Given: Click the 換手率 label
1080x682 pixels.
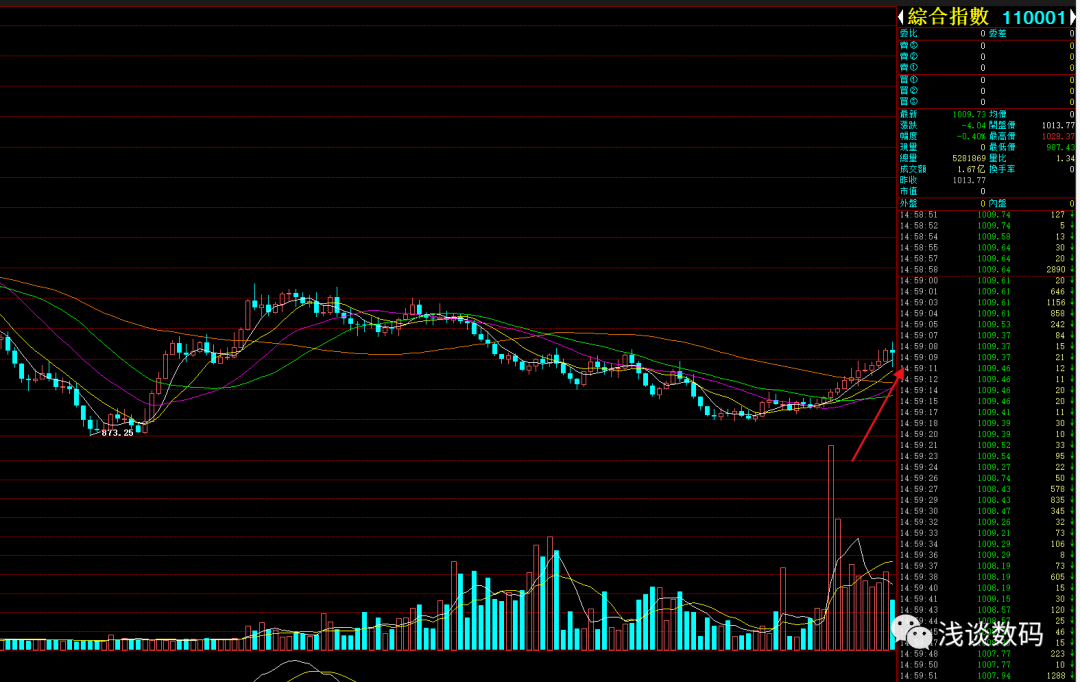Looking at the screenshot, I should coord(1002,169).
